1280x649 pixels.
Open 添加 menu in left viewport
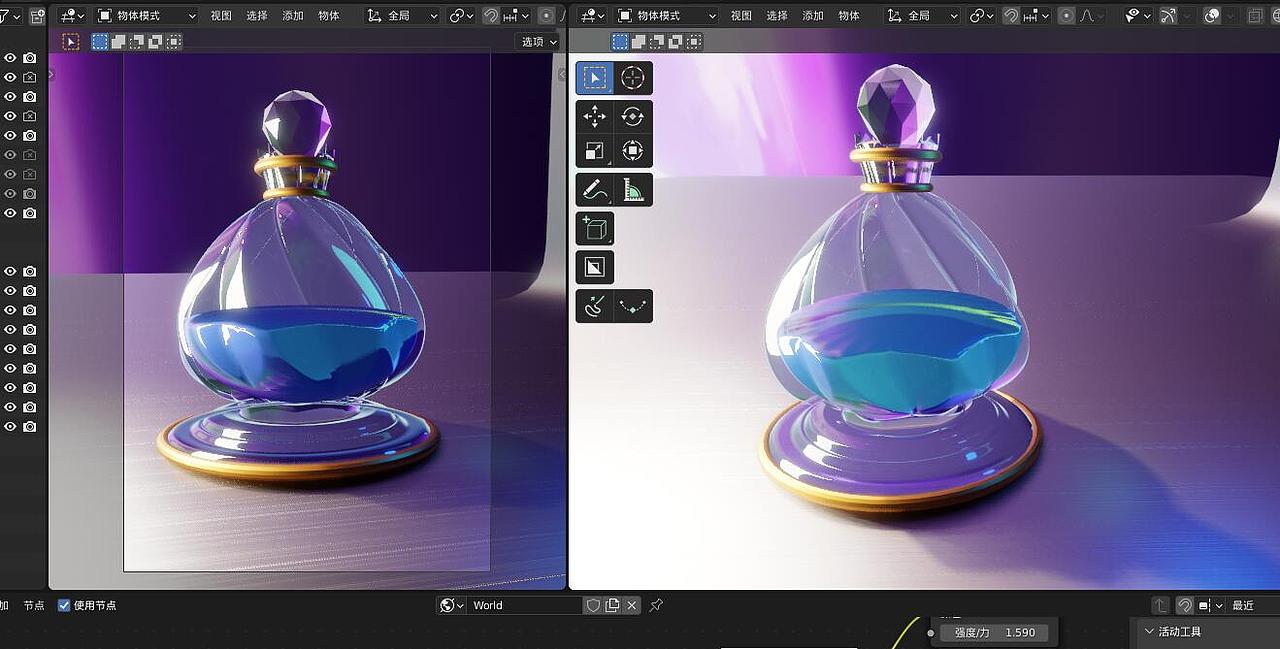tap(293, 16)
